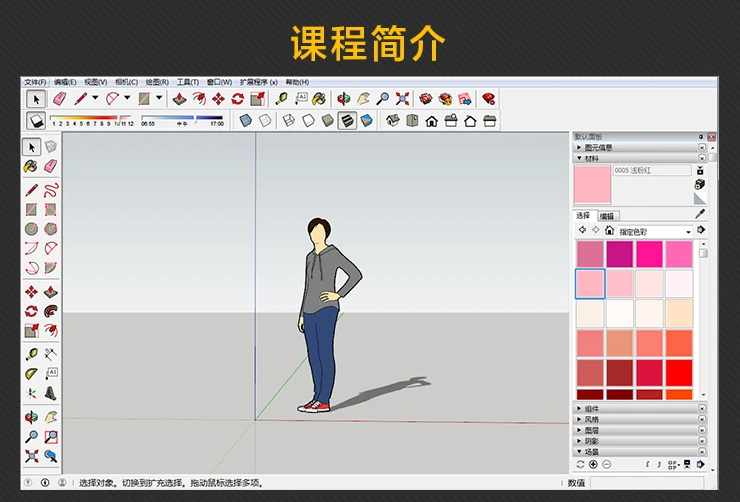This screenshot has width=740, height=502.
Task: Activate the Tape Measure tool
Action: 282,99
